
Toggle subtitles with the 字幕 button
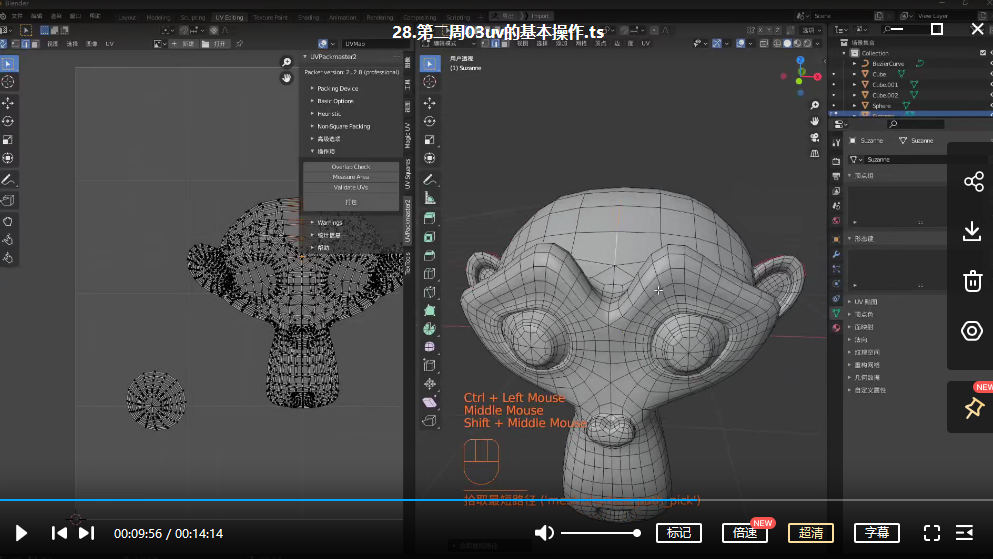coord(877,533)
